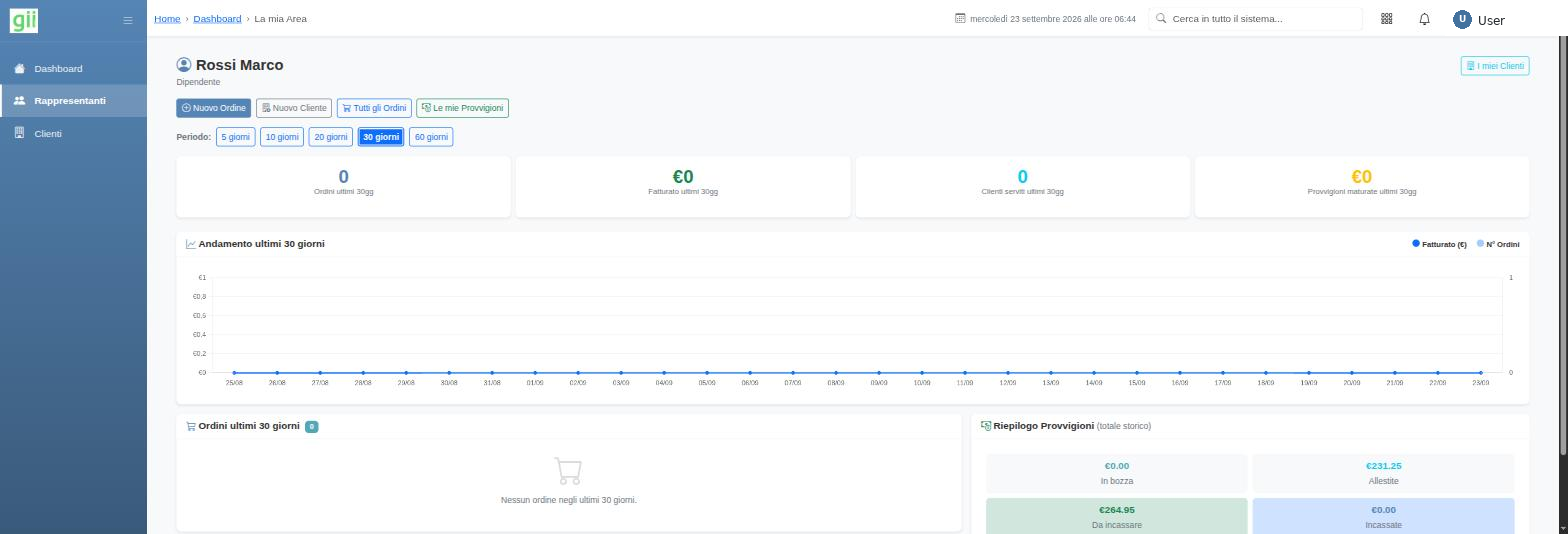Image resolution: width=1568 pixels, height=534 pixels.
Task: Click the 'La mia Area' breadcrumb text
Action: (281, 19)
